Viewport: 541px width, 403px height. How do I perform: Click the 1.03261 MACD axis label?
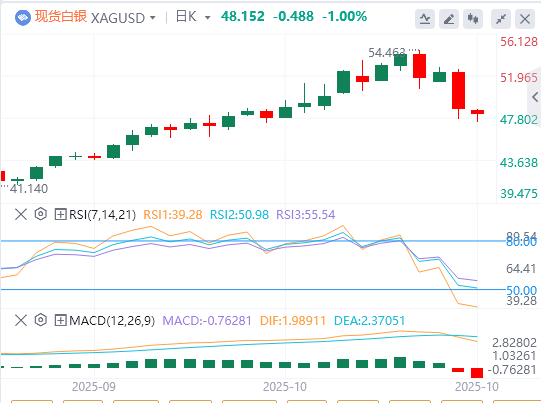514,356
